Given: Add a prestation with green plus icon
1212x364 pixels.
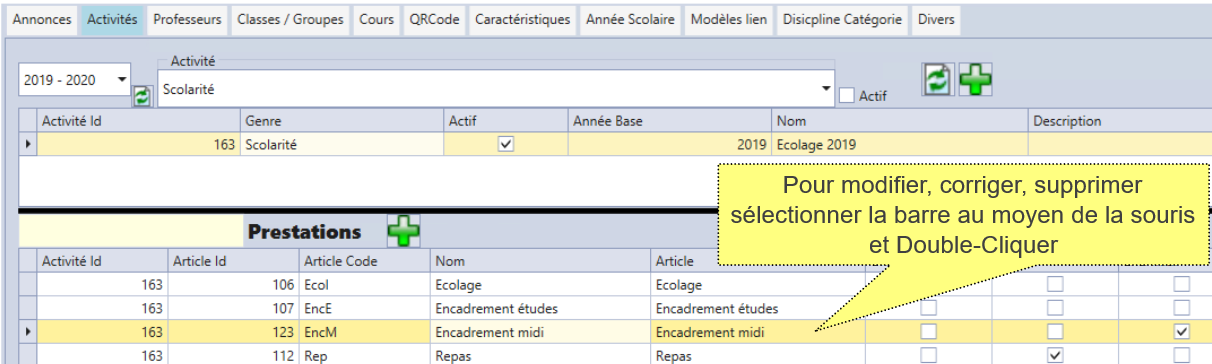Looking at the screenshot, I should (x=404, y=232).
